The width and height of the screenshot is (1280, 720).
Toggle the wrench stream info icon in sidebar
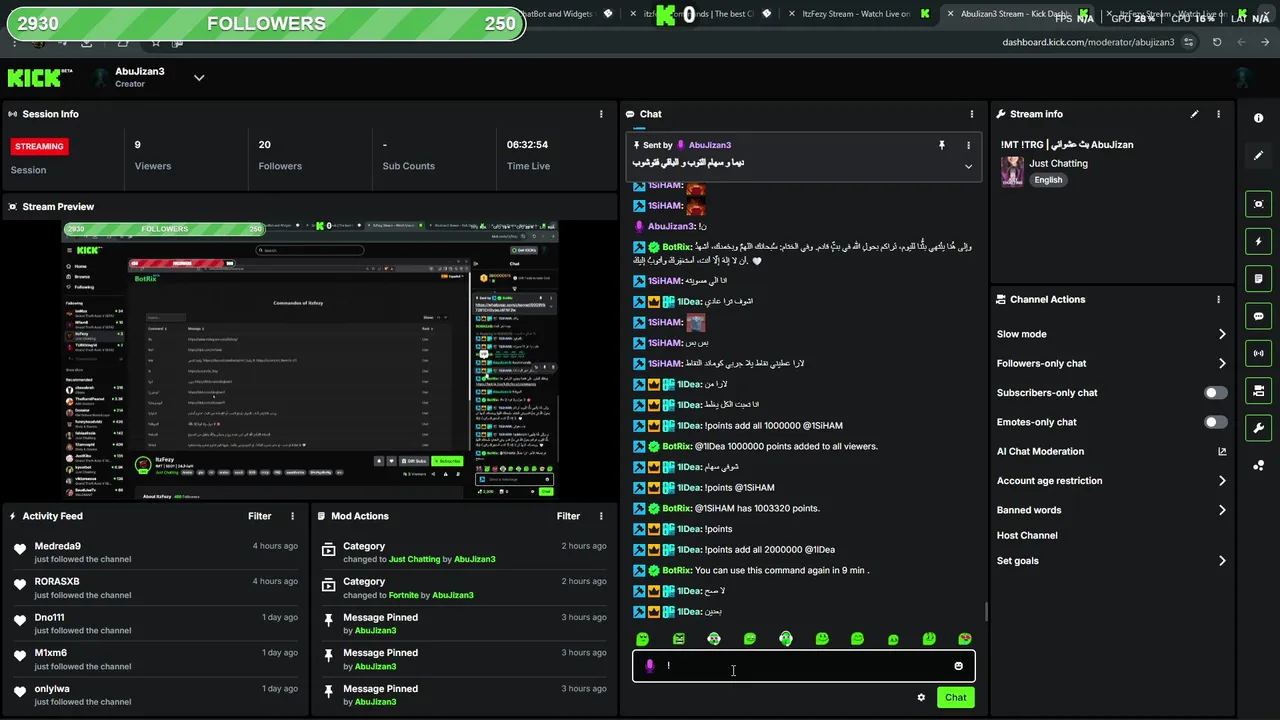click(x=1258, y=428)
